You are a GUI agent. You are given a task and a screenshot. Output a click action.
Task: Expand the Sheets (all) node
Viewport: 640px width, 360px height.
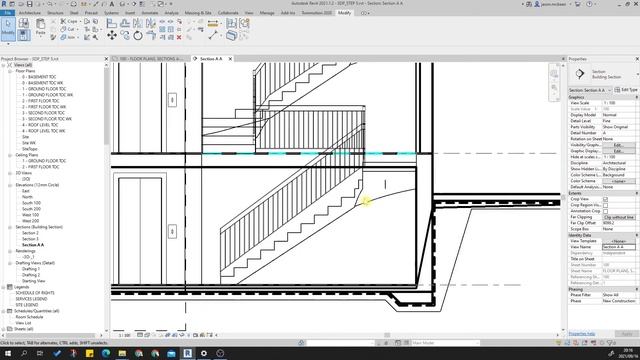coord(4,329)
